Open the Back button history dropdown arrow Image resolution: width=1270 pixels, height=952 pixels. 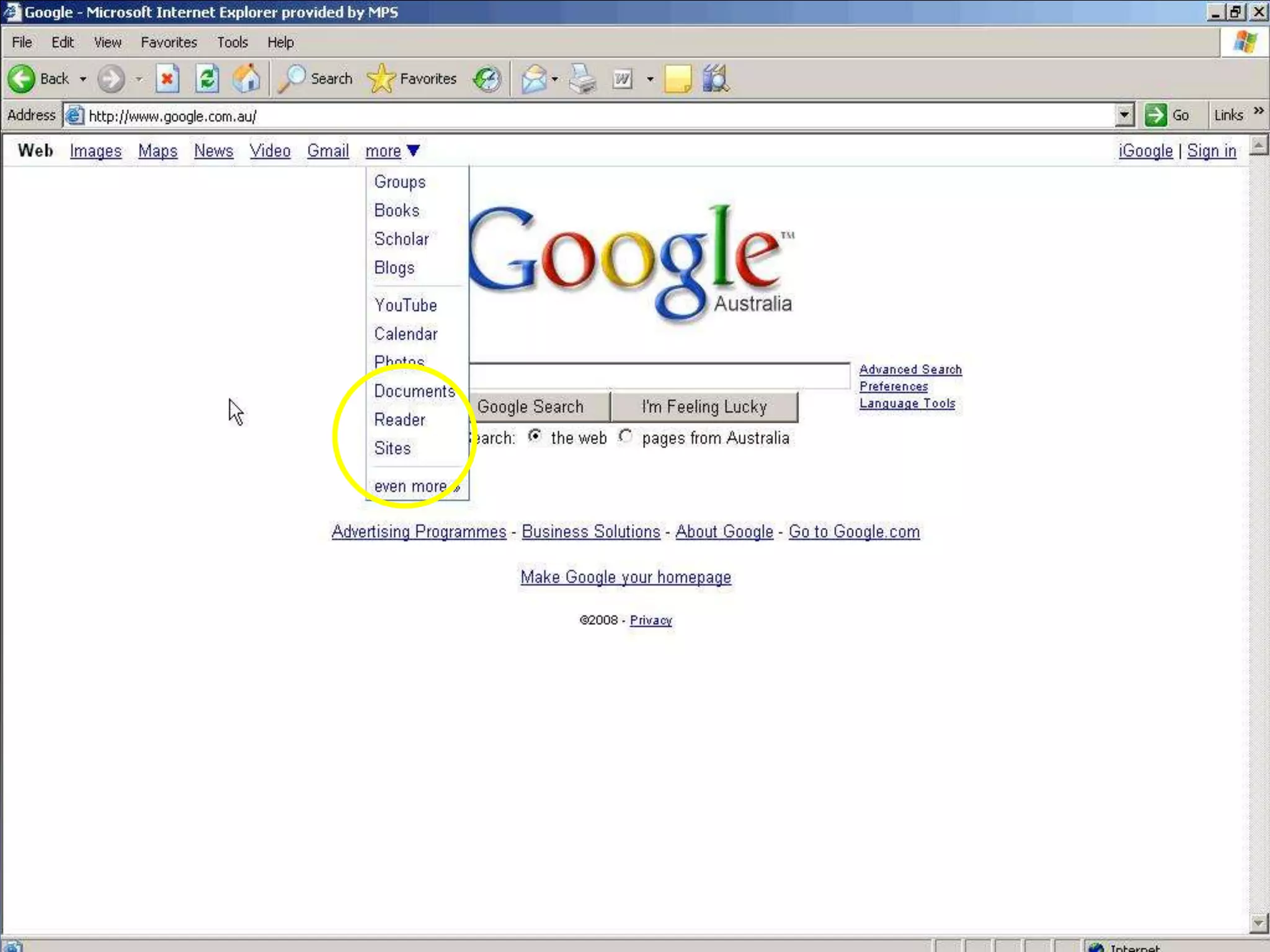coord(83,79)
